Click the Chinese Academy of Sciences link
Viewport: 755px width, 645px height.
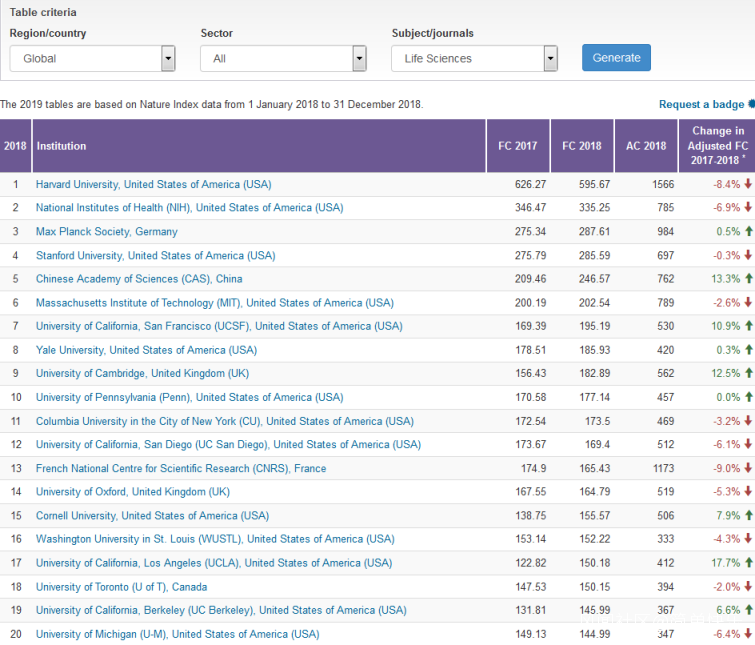tap(139, 279)
